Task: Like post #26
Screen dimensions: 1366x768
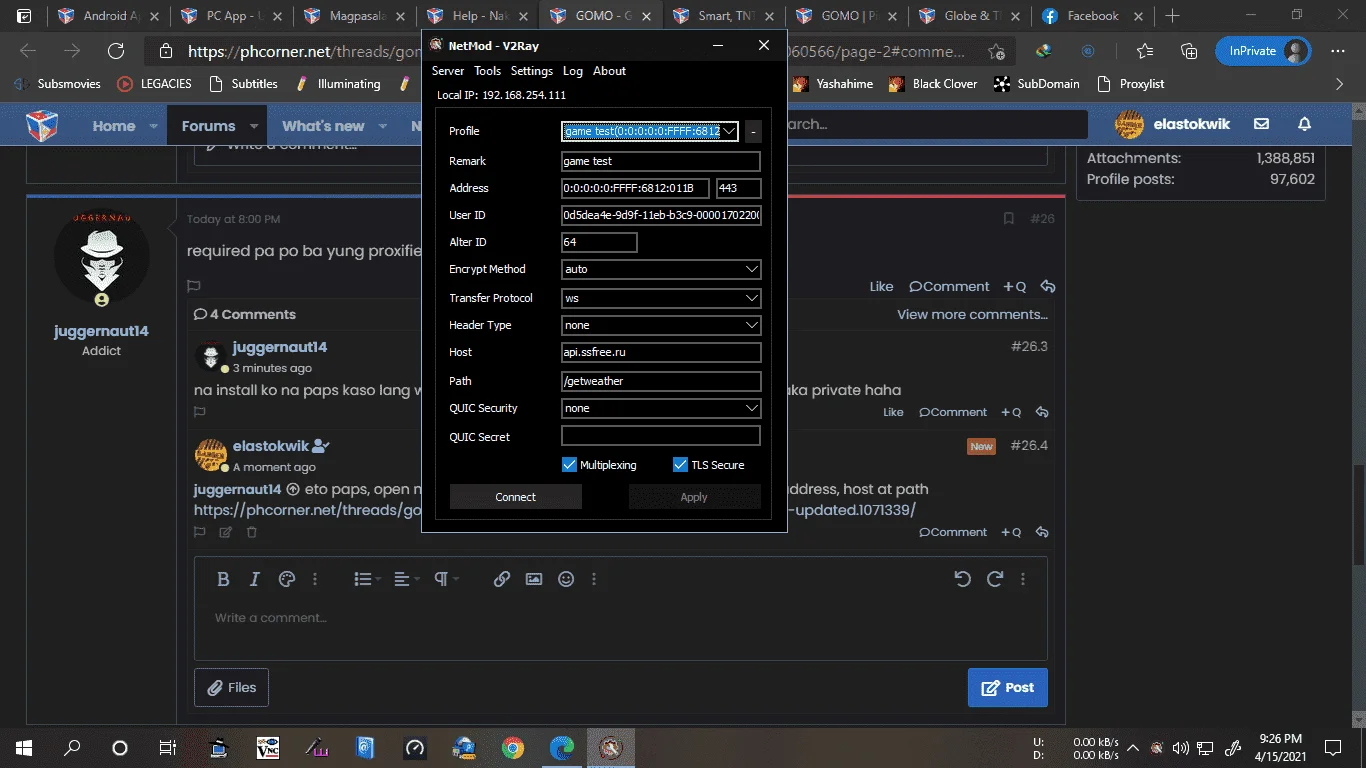Action: 881,286
